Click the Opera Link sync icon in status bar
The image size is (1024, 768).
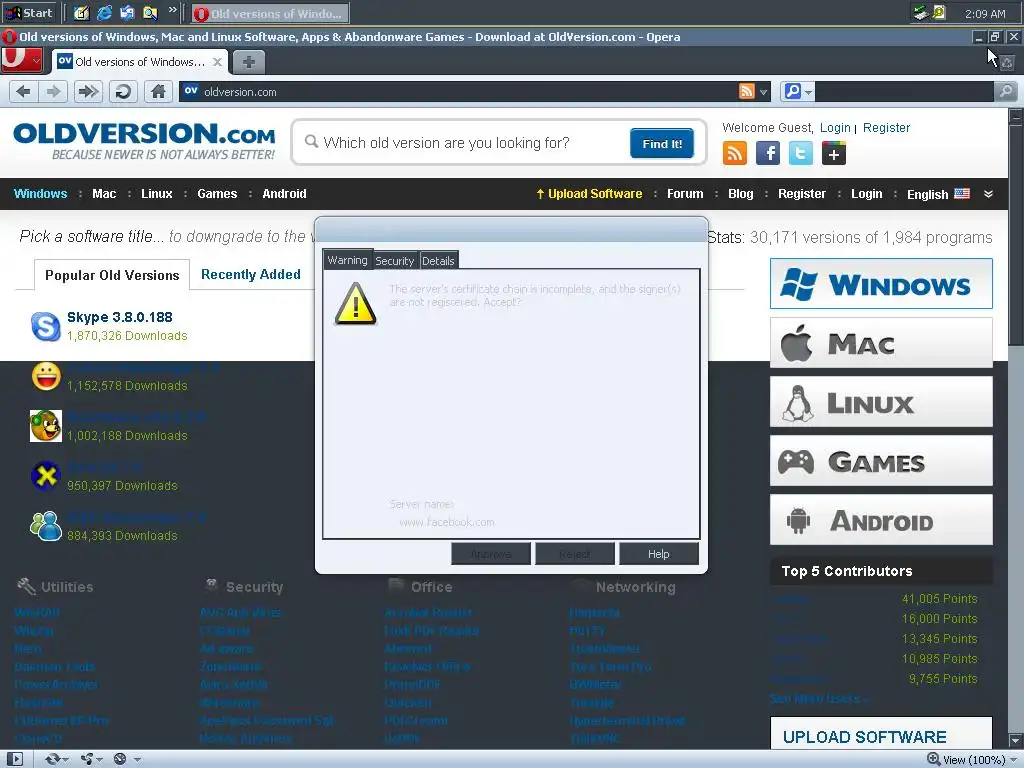tap(52, 759)
